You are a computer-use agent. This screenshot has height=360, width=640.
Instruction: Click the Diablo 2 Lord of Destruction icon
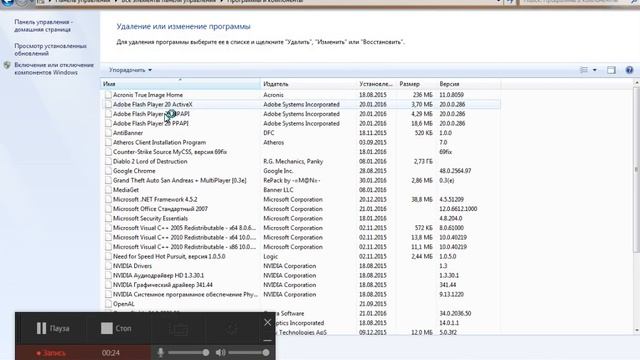coord(108,161)
